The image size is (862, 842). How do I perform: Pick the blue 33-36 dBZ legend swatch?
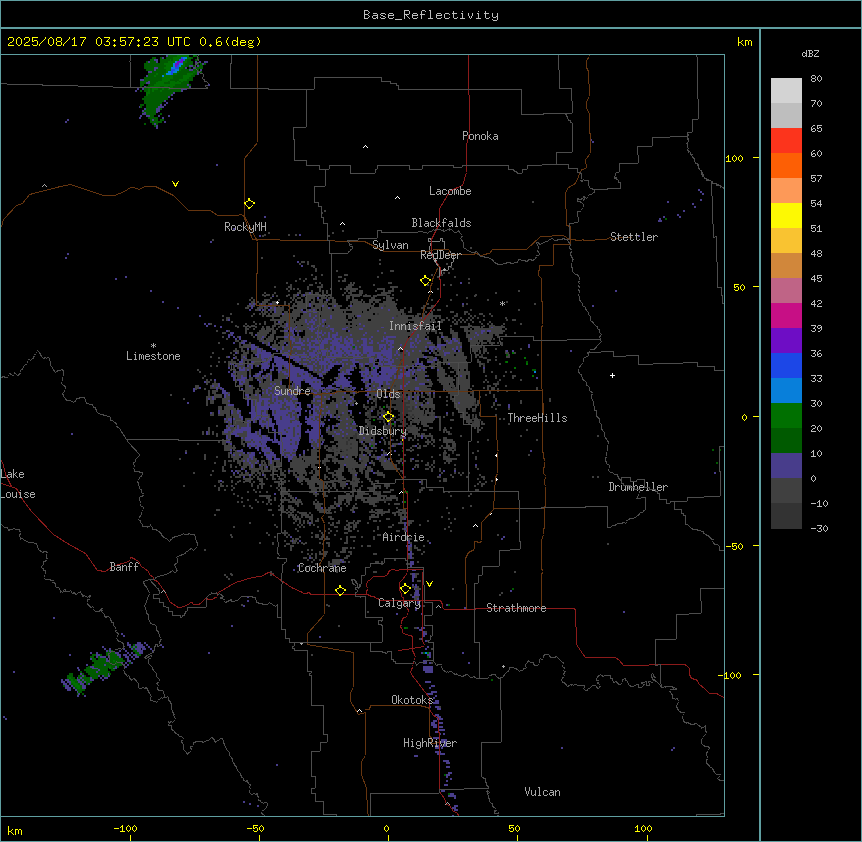pos(786,365)
